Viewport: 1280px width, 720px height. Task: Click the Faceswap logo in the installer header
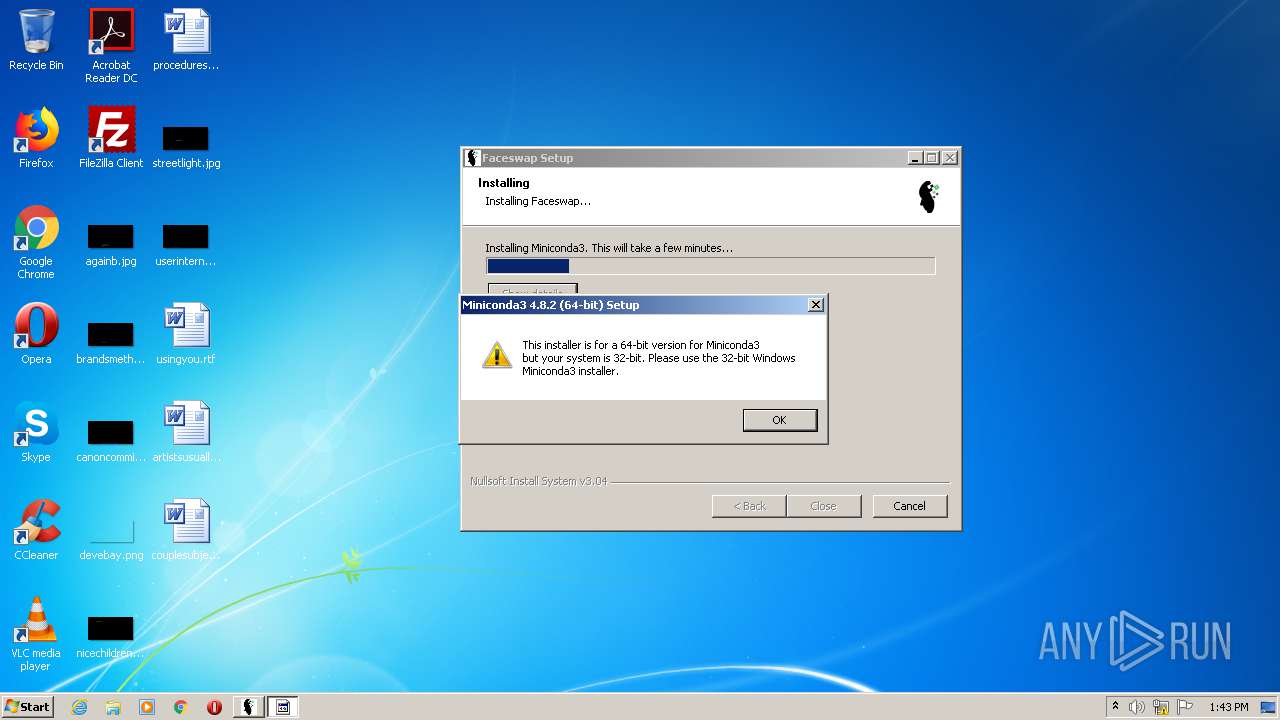(929, 196)
